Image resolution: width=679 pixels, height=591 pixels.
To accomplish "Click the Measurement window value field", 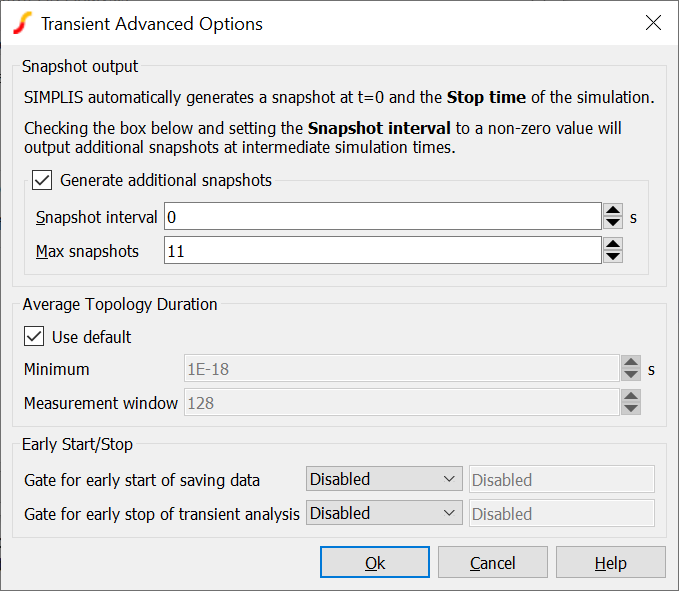I will 400,403.
